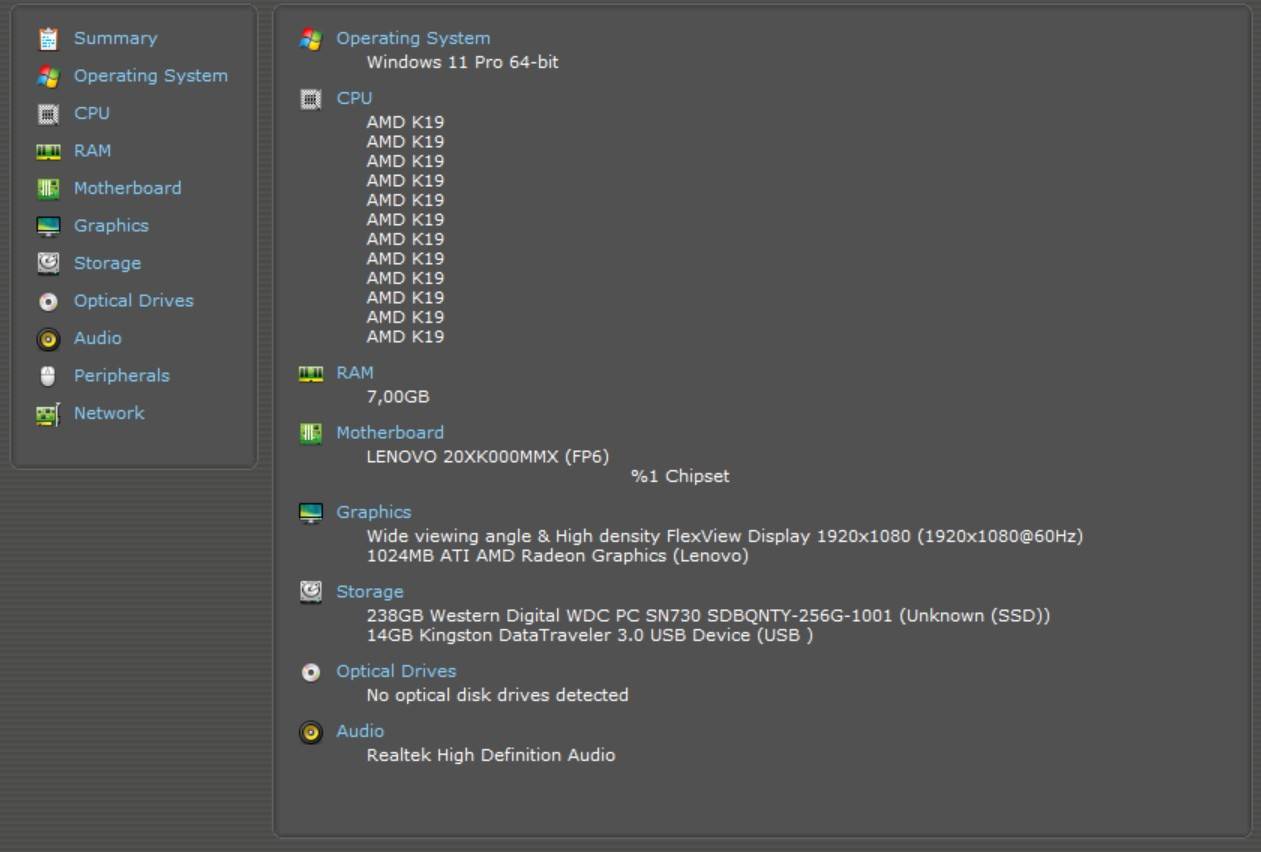
Task: Click the Peripherals mouse icon in sidebar
Action: coord(48,376)
